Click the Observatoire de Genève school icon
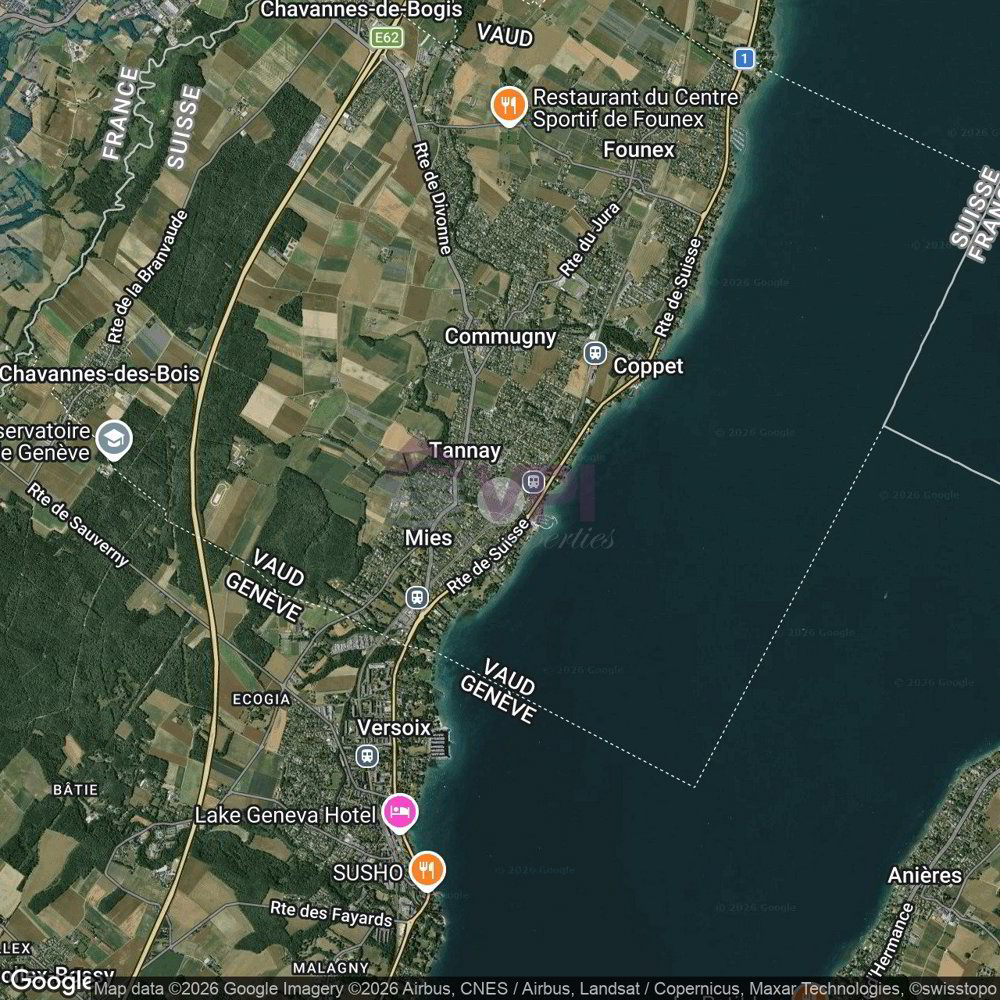 click(114, 440)
